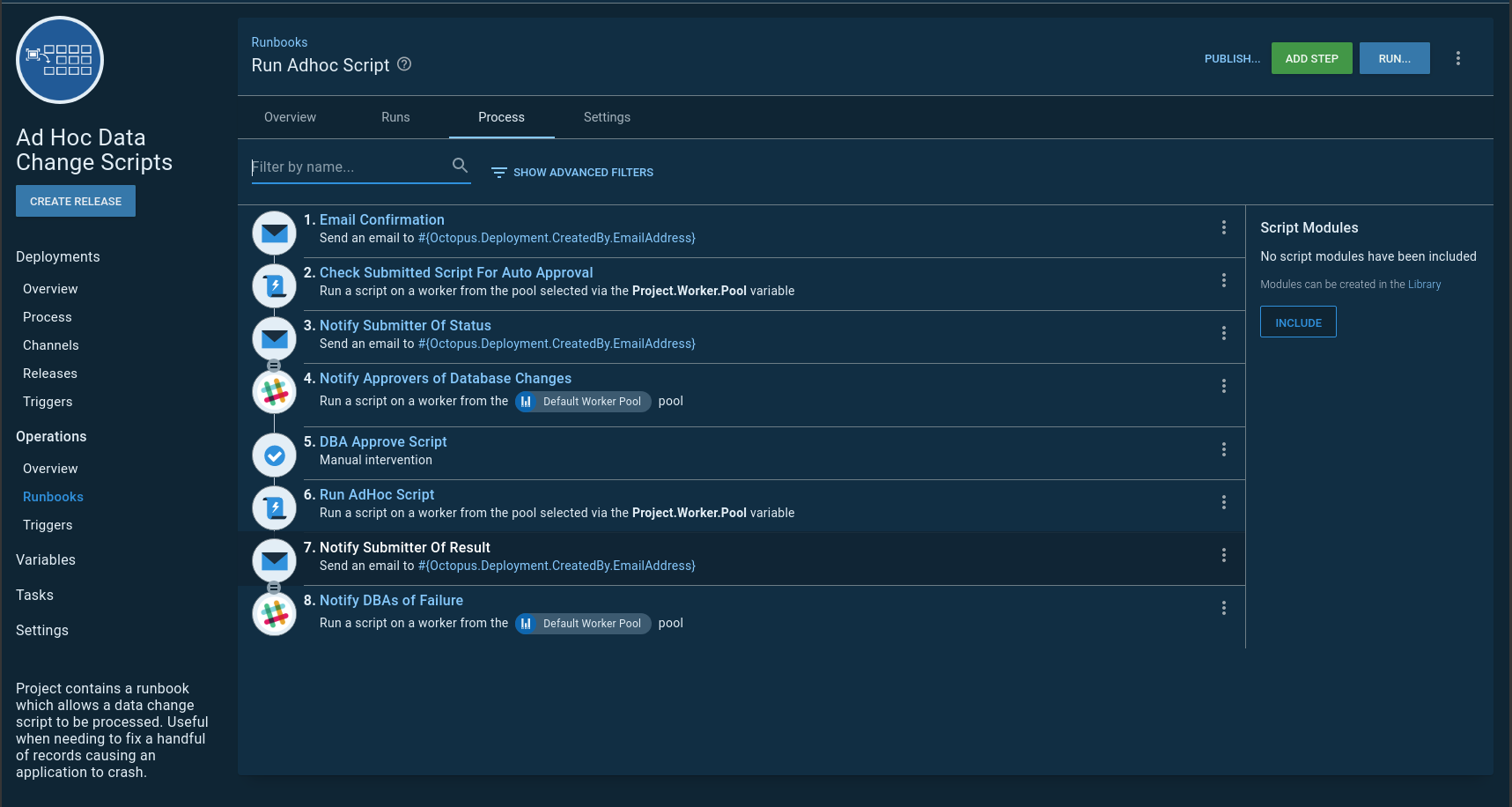The height and width of the screenshot is (807, 1512).
Task: Click the Slack icon on Notify DBAs of Failure
Action: tap(274, 612)
